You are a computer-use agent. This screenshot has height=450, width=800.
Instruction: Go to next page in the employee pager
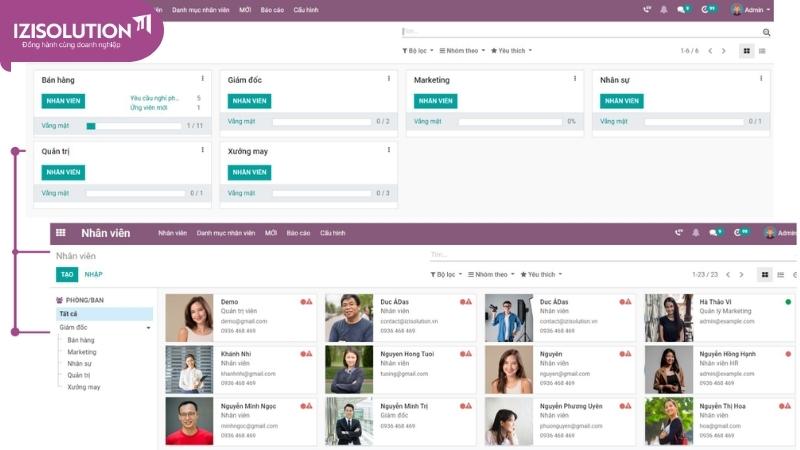pyautogui.click(x=742, y=274)
